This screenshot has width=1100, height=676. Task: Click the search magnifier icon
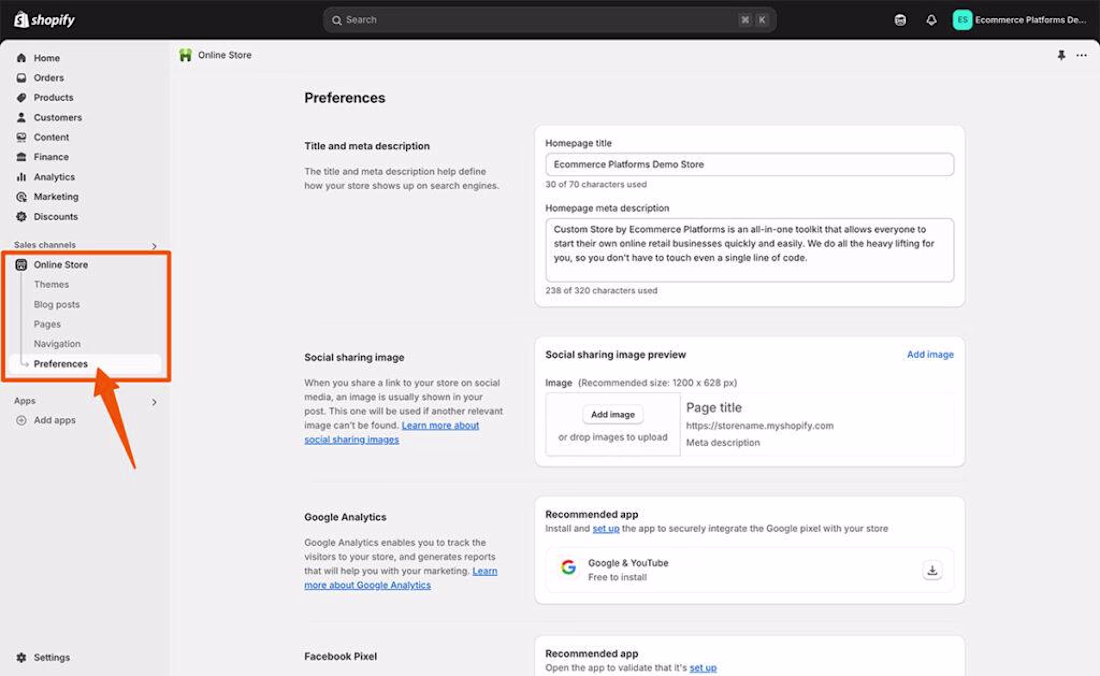pos(337,20)
